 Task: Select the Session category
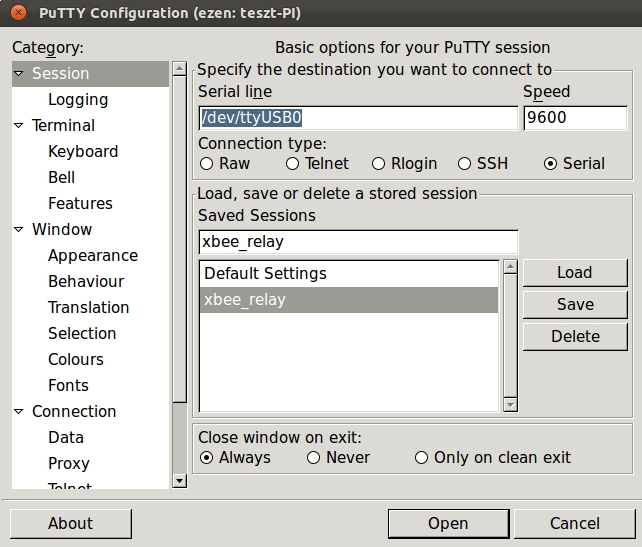90,74
